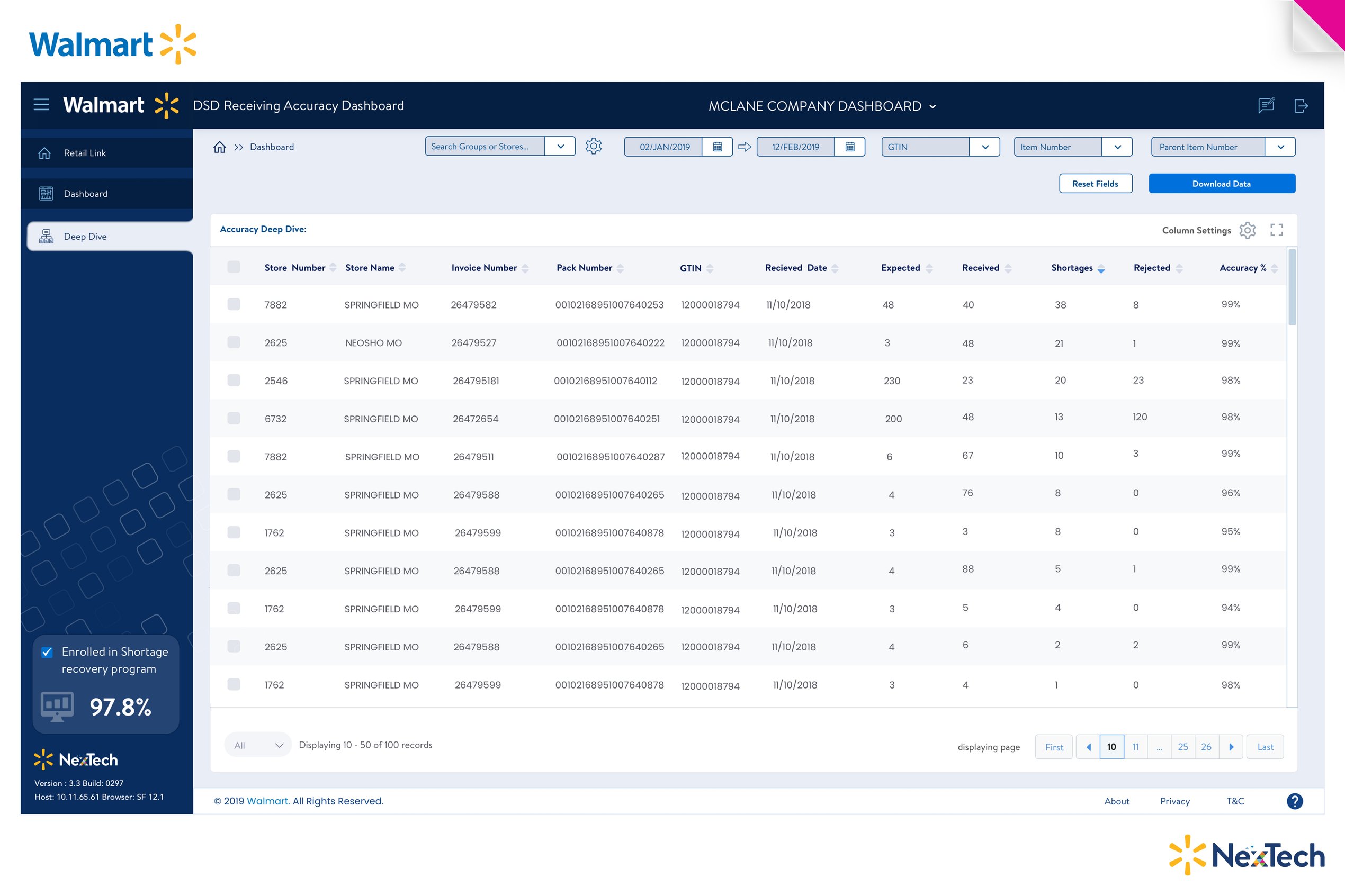Click the blue help question mark icon
This screenshot has width=1345, height=896.
point(1294,801)
